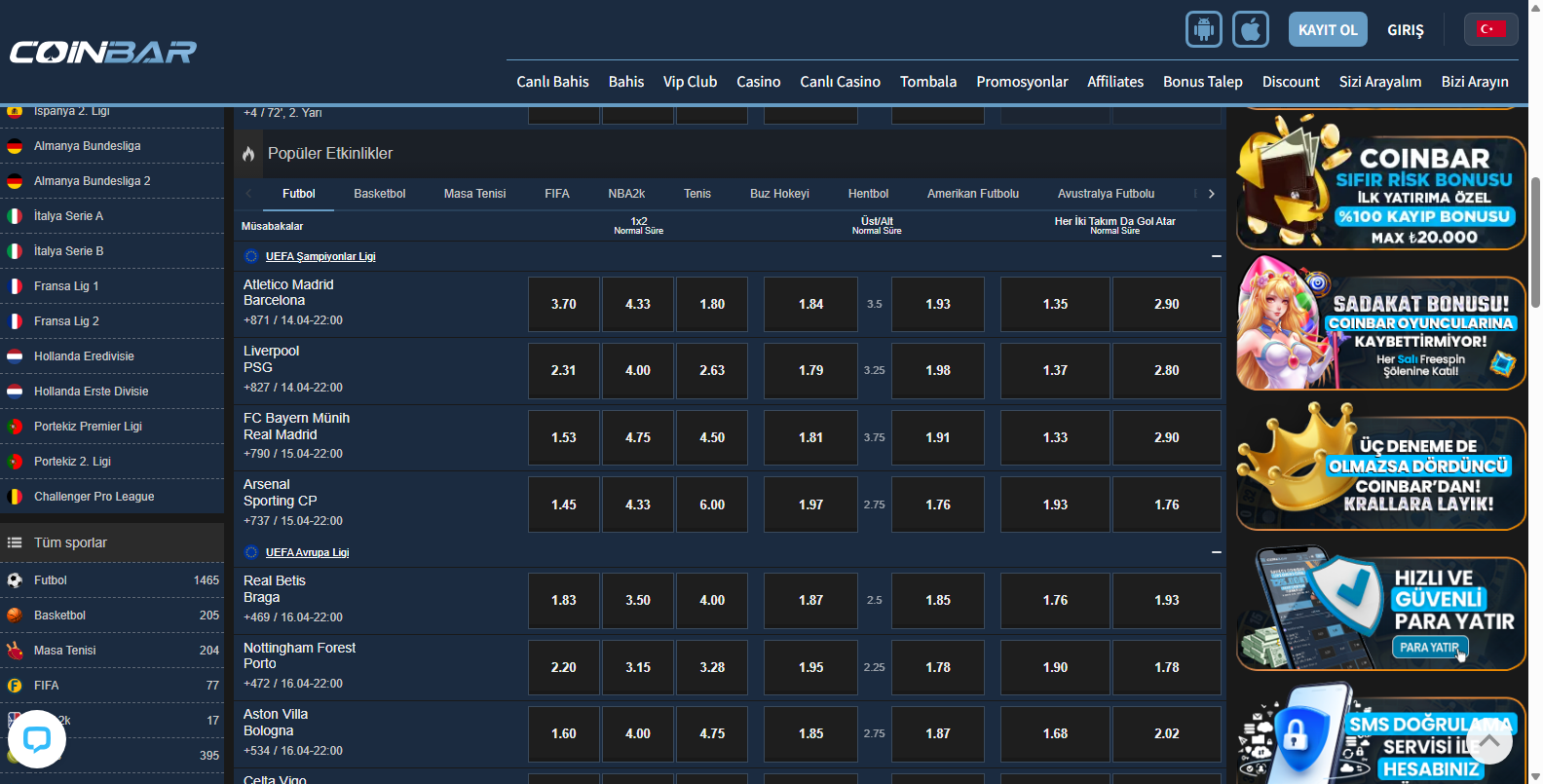Open the Sadakat Bonusu promotion banner

pyautogui.click(x=1380, y=323)
